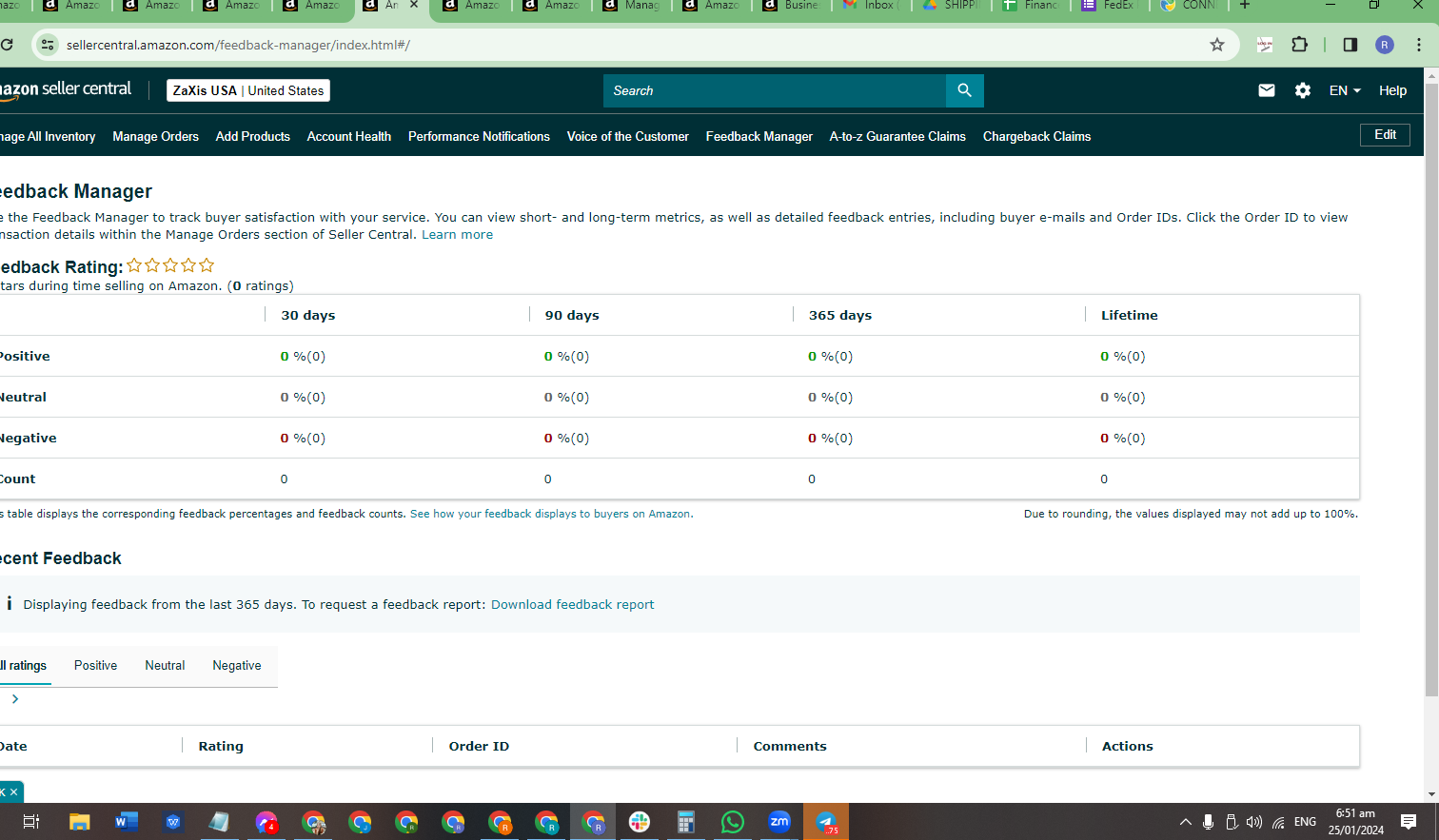Click the microphone tray icon
The width and height of the screenshot is (1439, 840).
(x=1208, y=822)
